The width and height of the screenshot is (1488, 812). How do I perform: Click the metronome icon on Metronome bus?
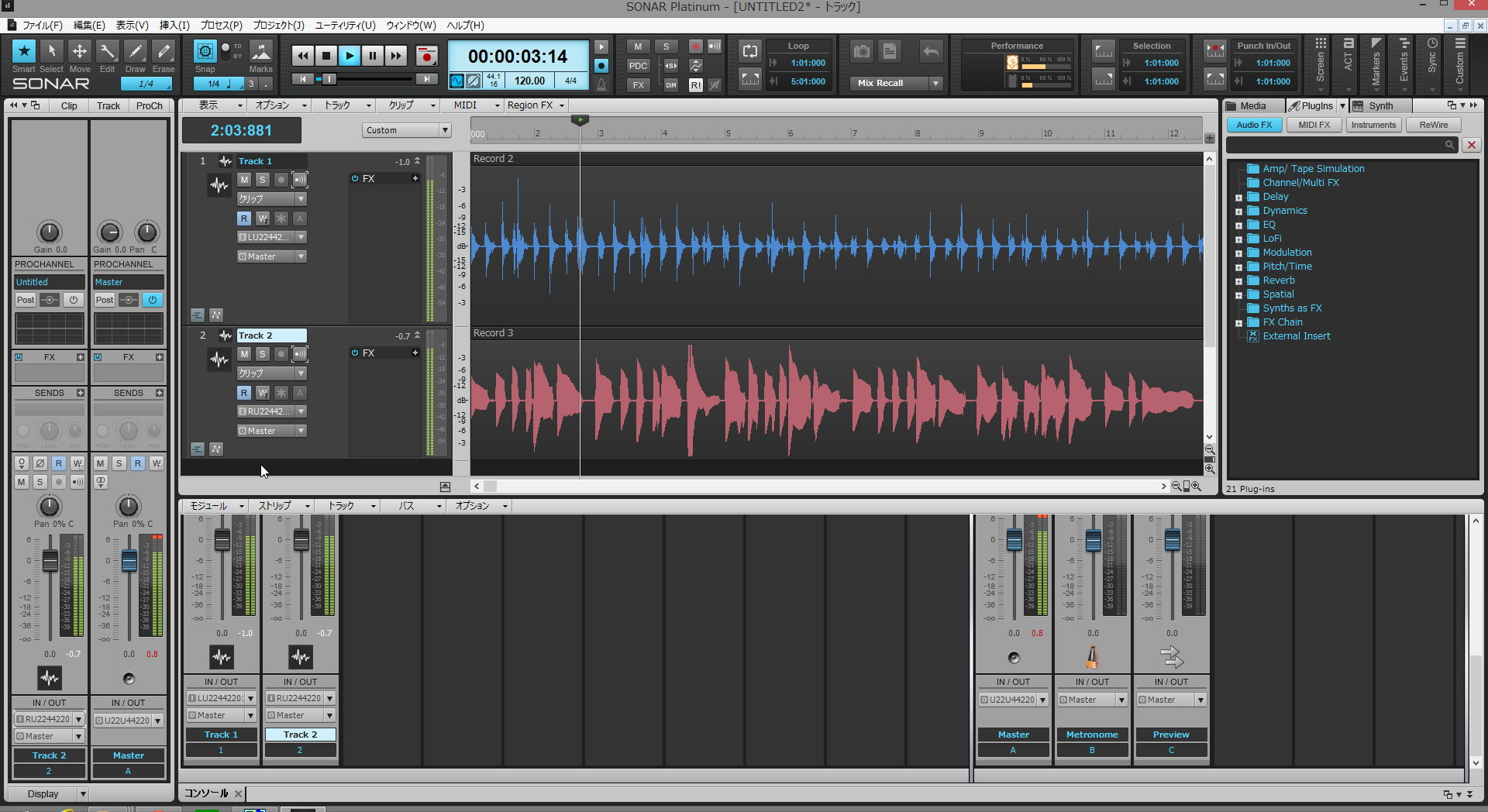[1092, 657]
